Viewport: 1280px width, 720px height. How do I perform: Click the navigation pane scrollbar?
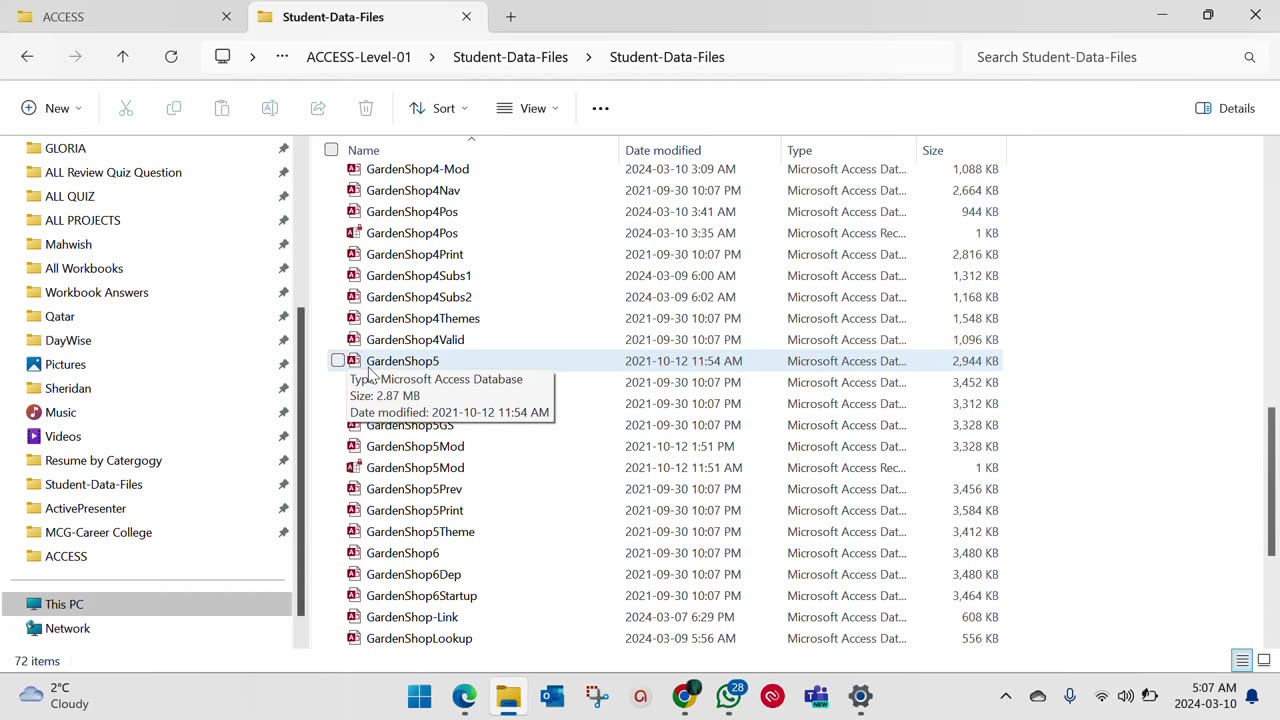(x=299, y=462)
